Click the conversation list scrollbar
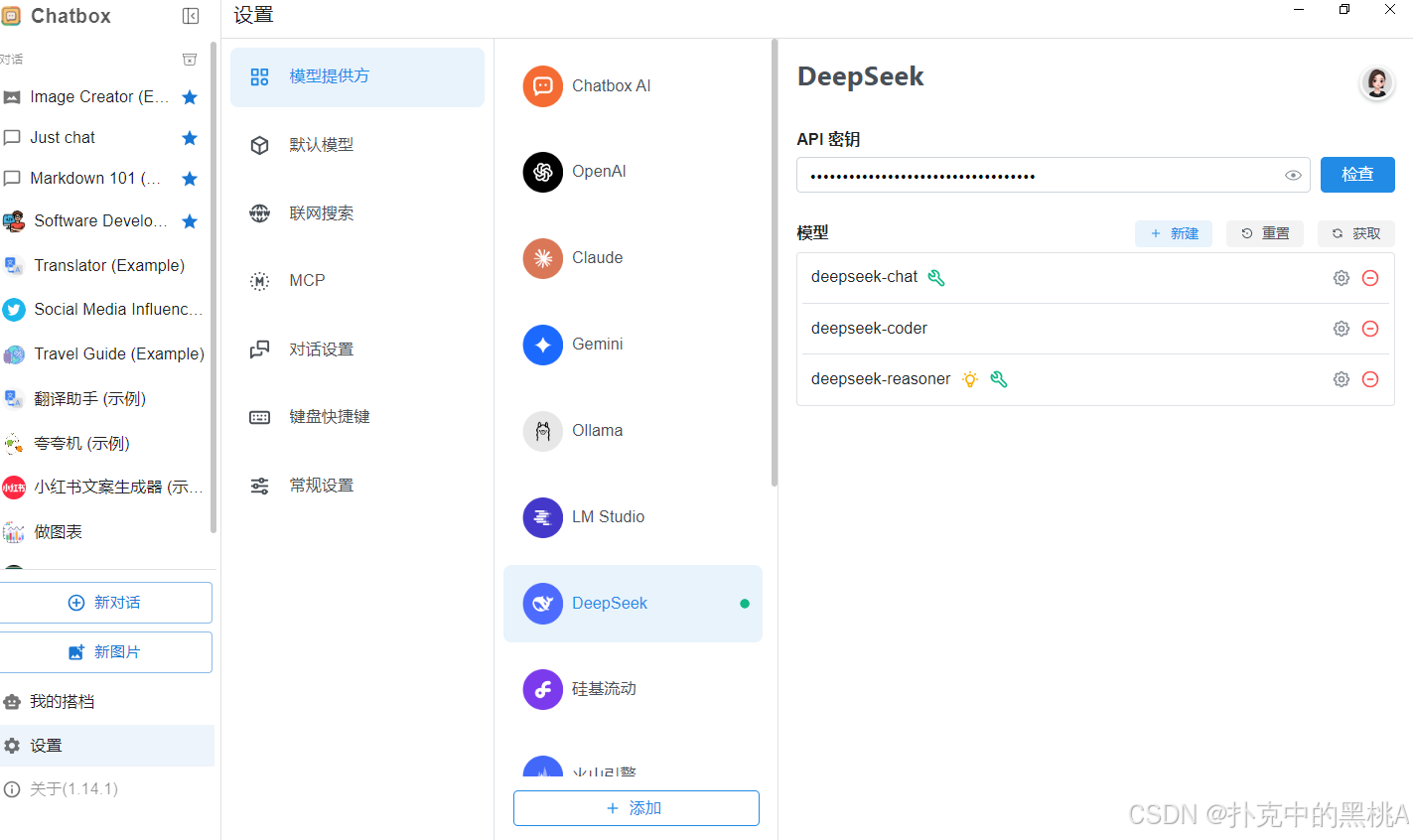Screen dimensions: 1413x840 click(212, 288)
